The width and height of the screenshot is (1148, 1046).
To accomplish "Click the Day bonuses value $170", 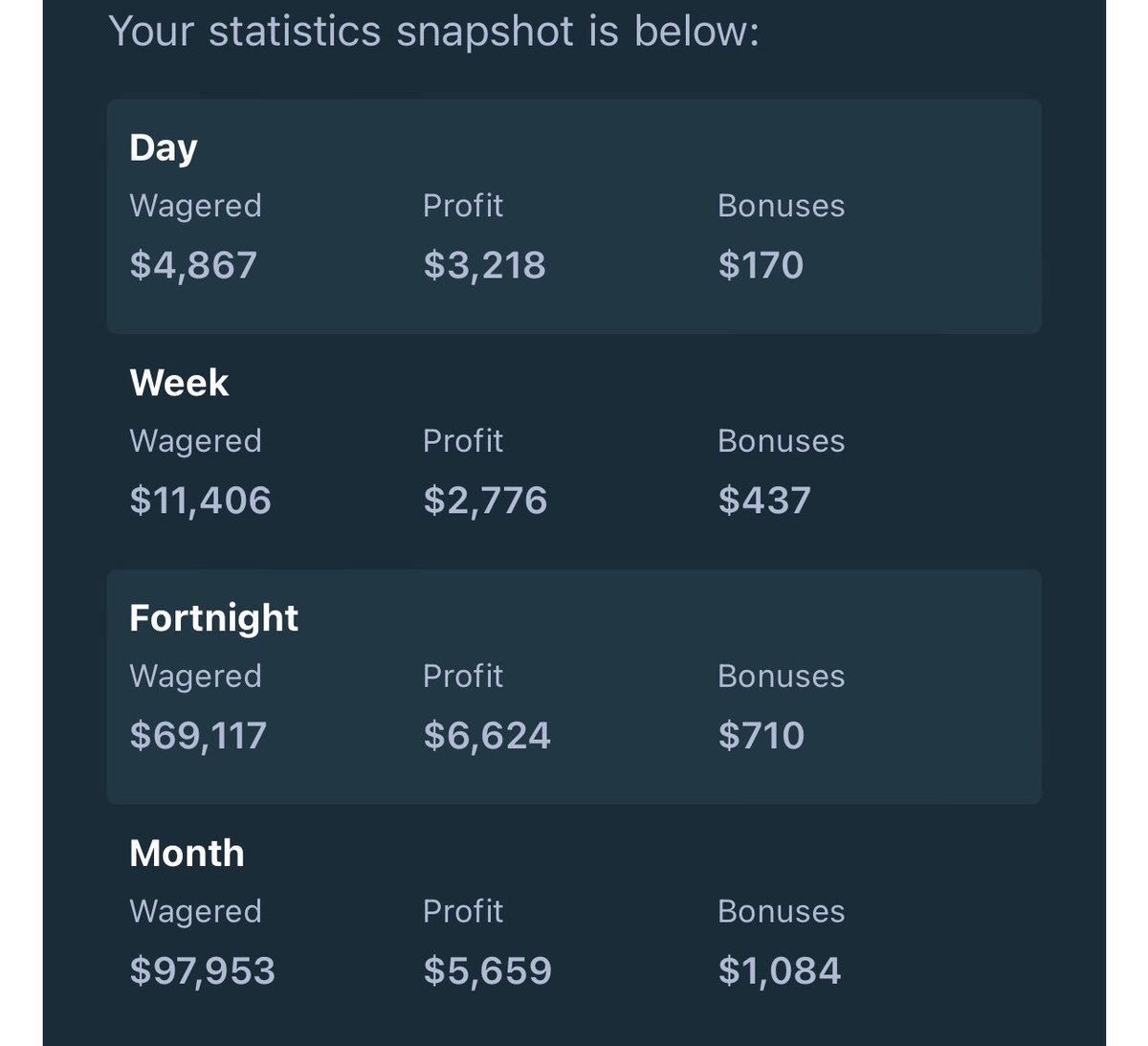I will pos(761,265).
